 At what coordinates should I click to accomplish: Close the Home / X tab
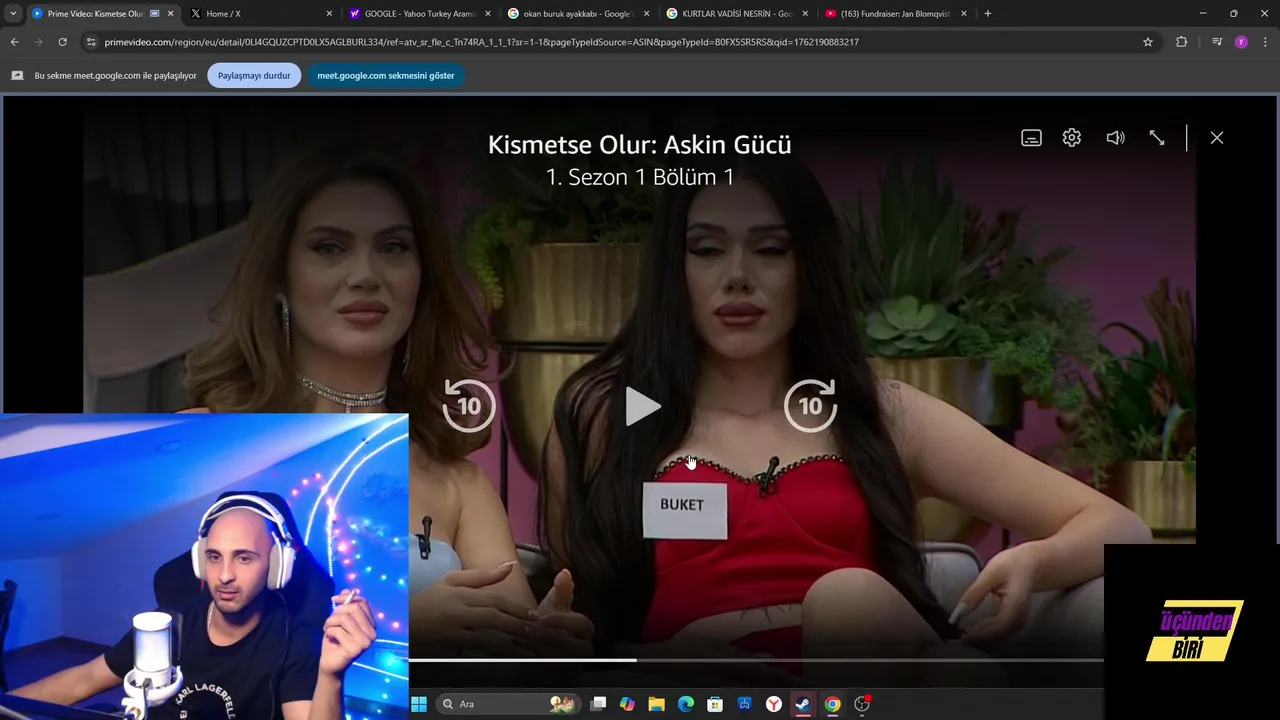(329, 14)
